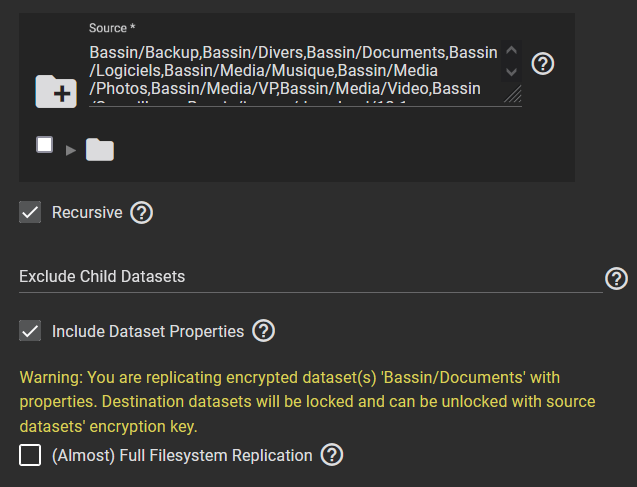The image size is (637, 487).
Task: Open the Recursive help tooltip icon
Action: click(x=141, y=212)
